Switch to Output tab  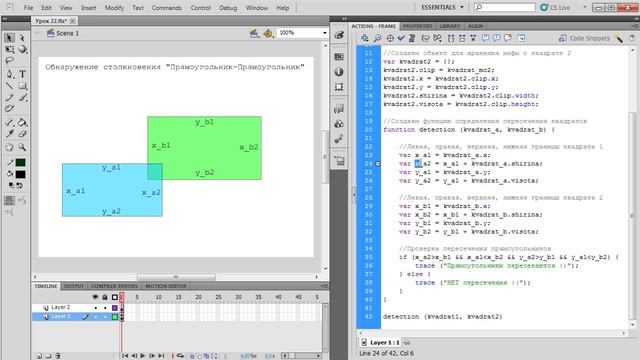click(74, 286)
